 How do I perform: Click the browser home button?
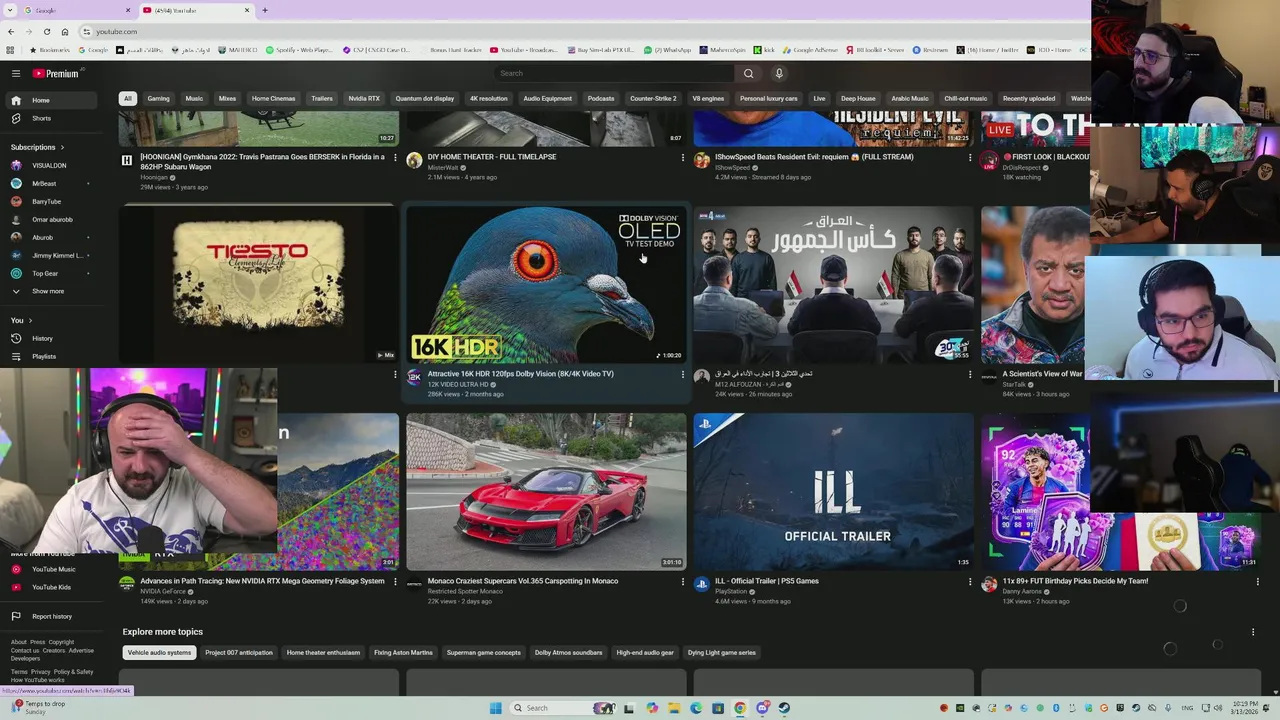coord(65,31)
